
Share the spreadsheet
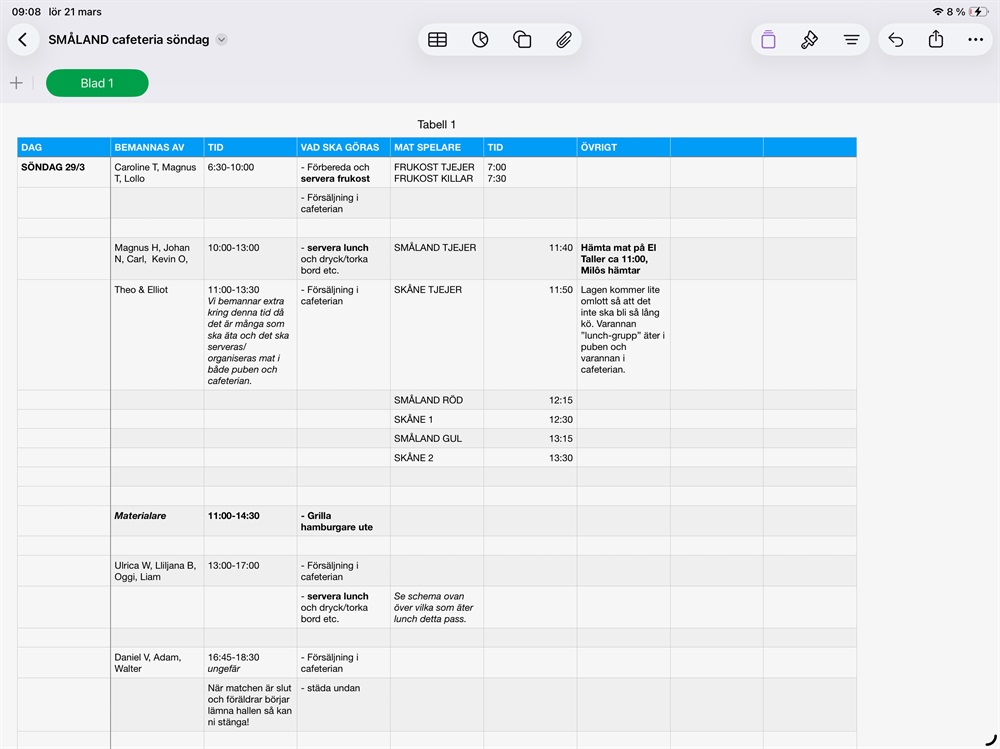click(936, 40)
